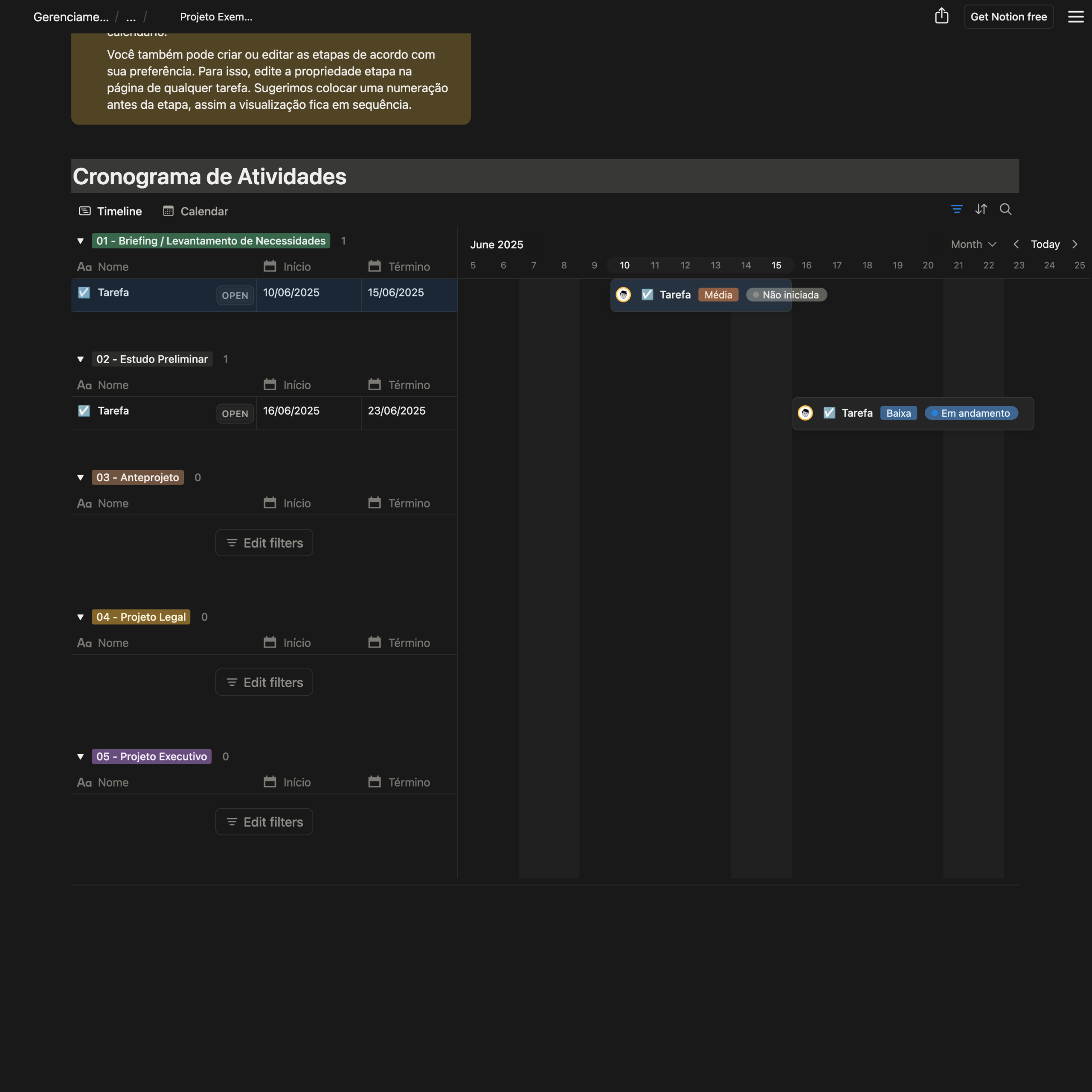Click checkbox icon of Briefing Tarefa row

pyautogui.click(x=84, y=292)
